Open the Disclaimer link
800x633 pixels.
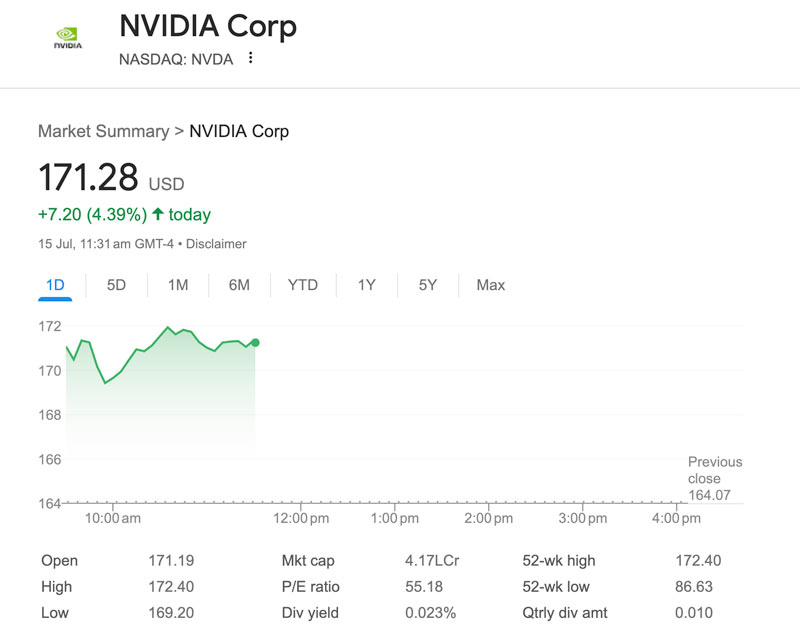(217, 243)
